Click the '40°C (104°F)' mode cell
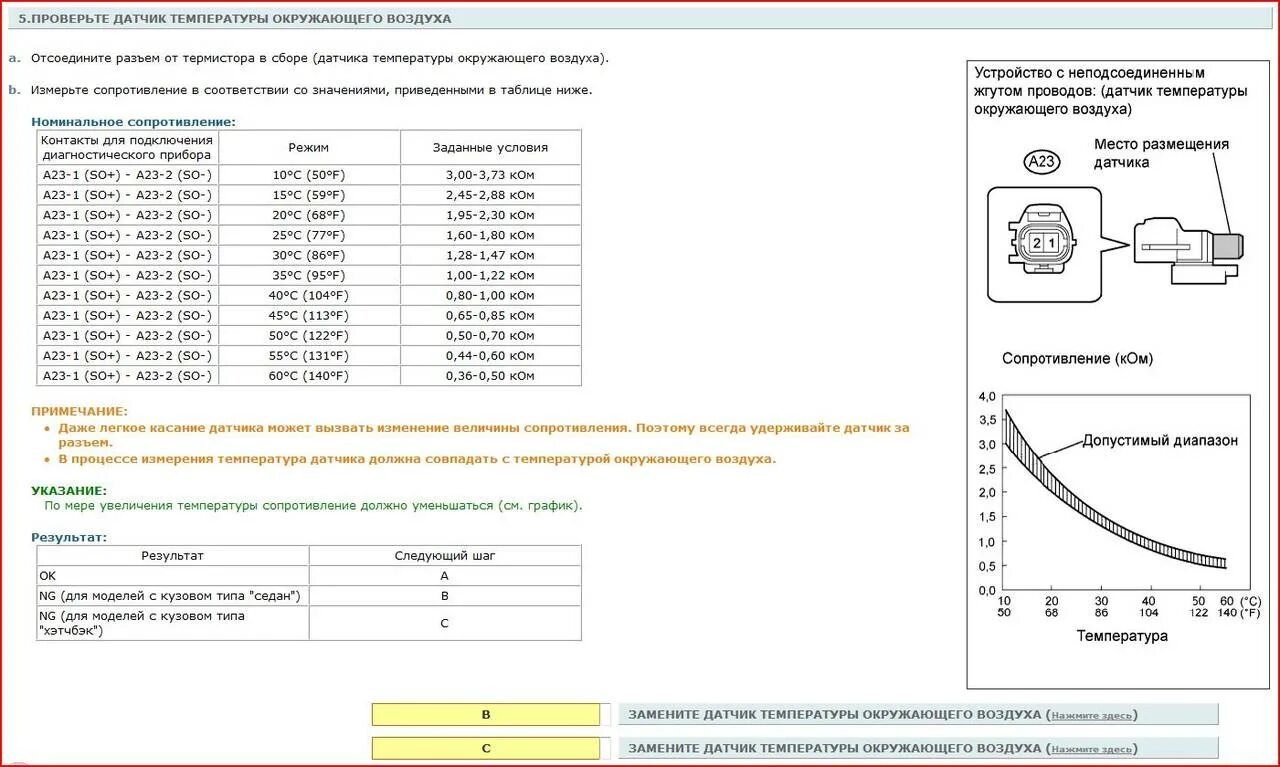 point(309,295)
